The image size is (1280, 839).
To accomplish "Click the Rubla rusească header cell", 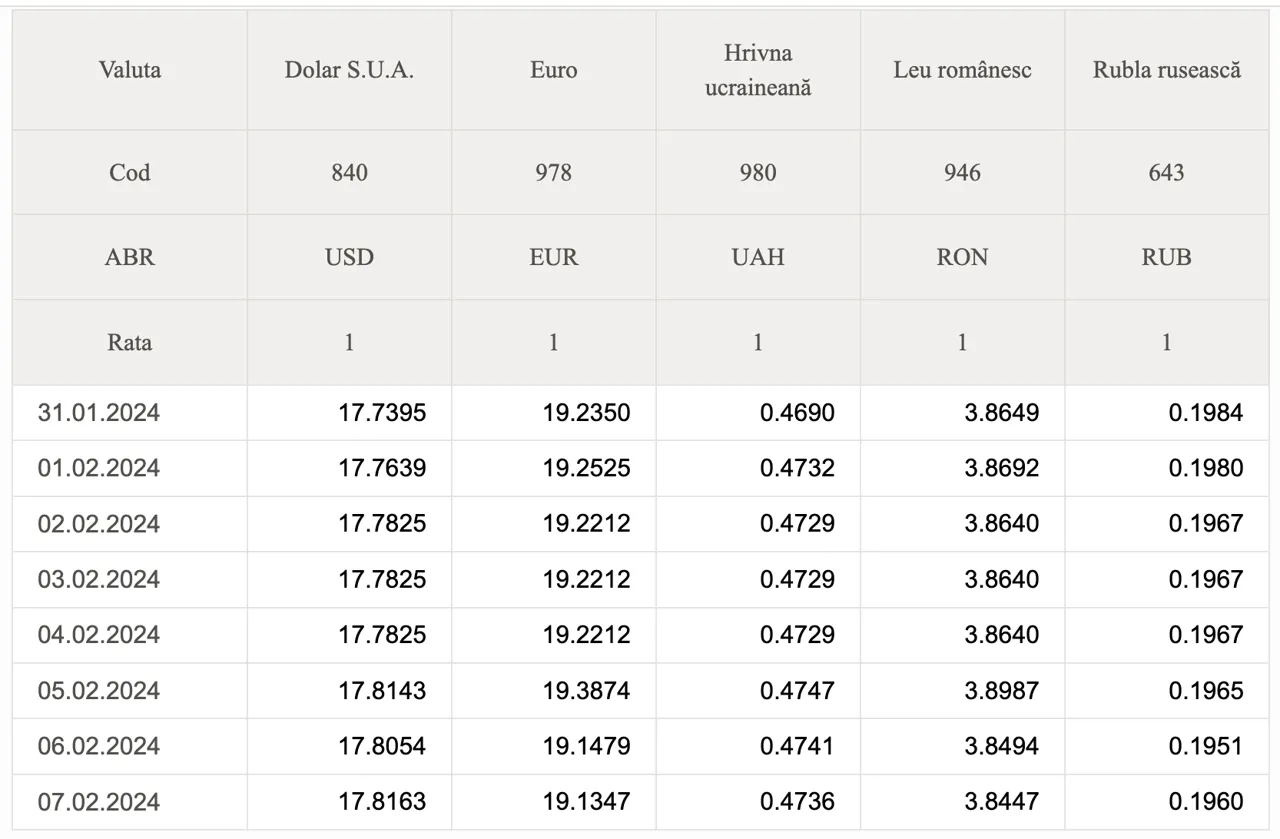I will [x=1166, y=70].
